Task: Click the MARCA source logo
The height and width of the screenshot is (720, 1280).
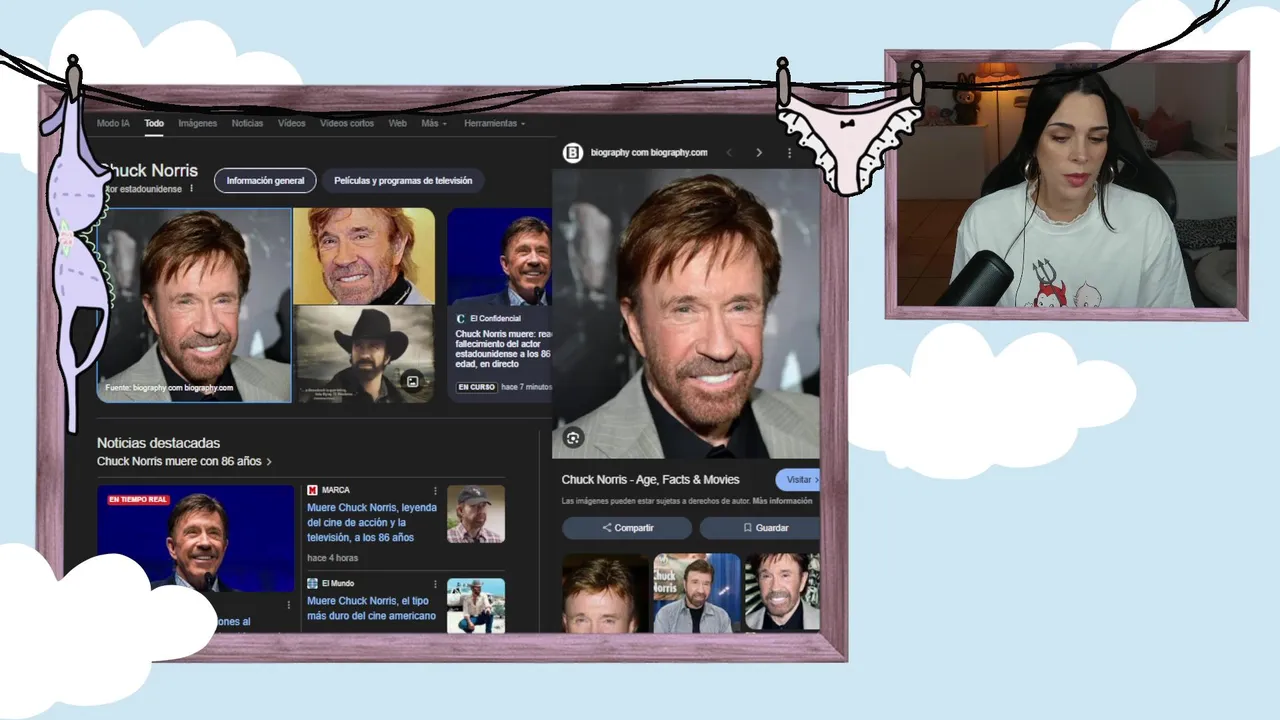Action: pyautogui.click(x=313, y=490)
